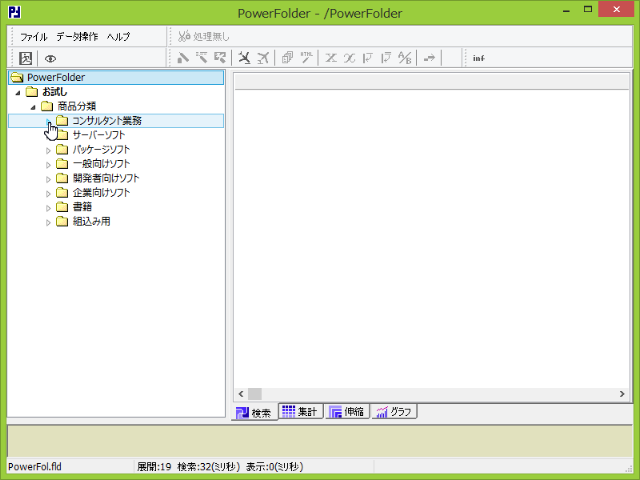
Task: Click the right arrow toolbar icon
Action: [x=429, y=58]
